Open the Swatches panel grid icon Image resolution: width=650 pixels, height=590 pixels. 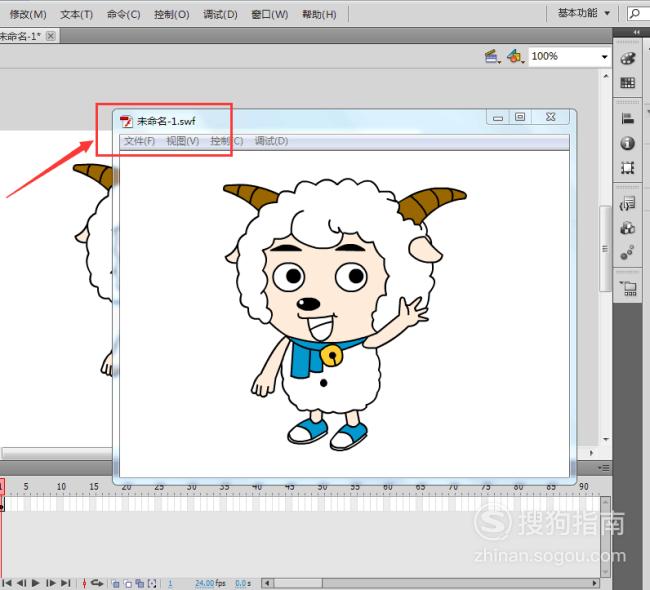[628, 83]
